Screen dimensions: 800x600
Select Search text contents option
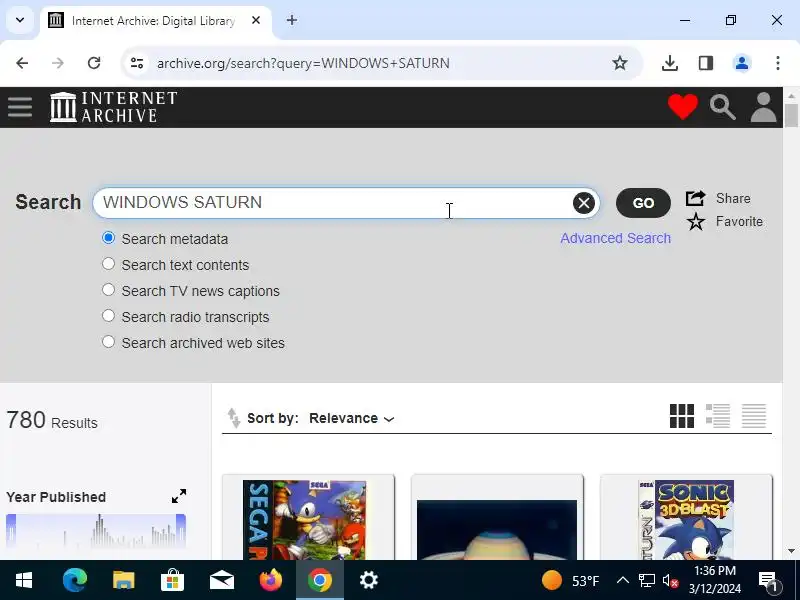click(x=108, y=264)
